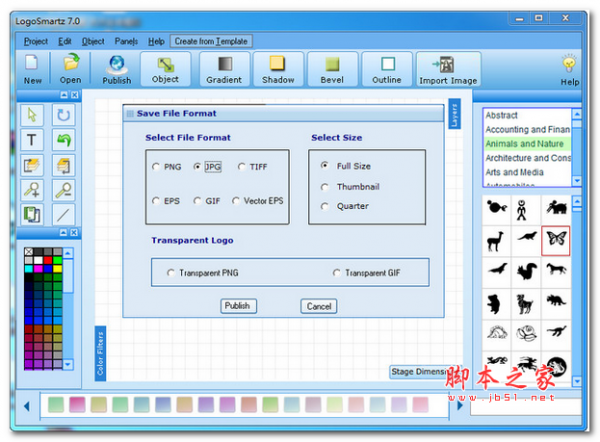
Task: Click clipart gallery scroll up arrow
Action: (x=577, y=201)
